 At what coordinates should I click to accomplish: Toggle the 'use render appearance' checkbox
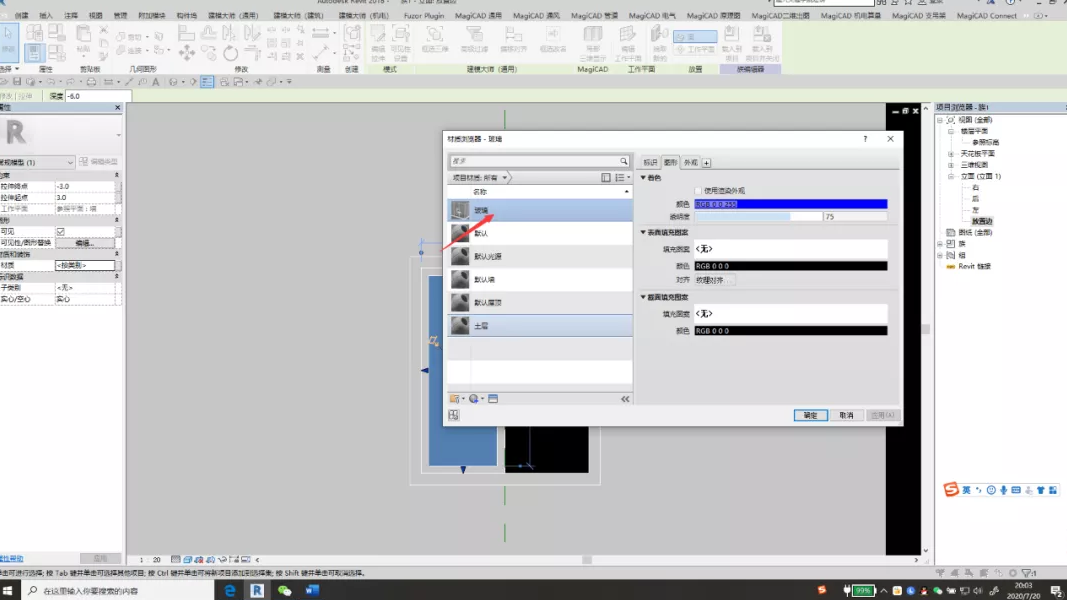click(x=697, y=190)
